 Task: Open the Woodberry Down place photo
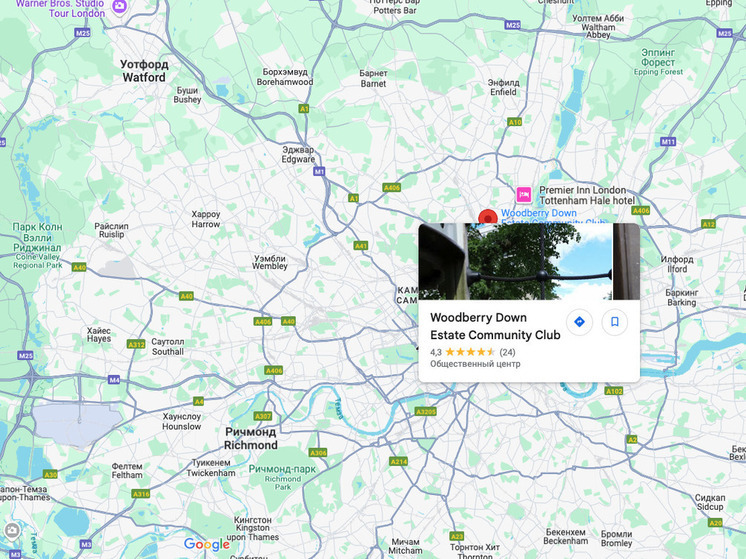click(529, 261)
